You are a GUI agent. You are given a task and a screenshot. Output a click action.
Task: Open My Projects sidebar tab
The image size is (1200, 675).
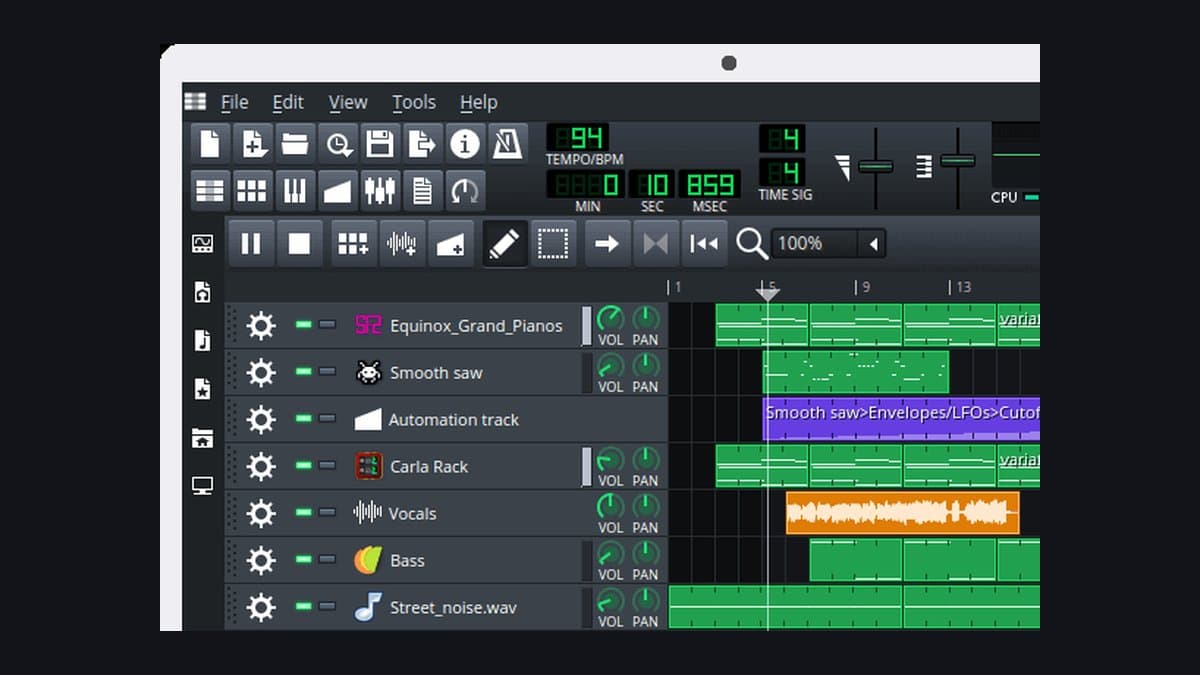[x=202, y=292]
